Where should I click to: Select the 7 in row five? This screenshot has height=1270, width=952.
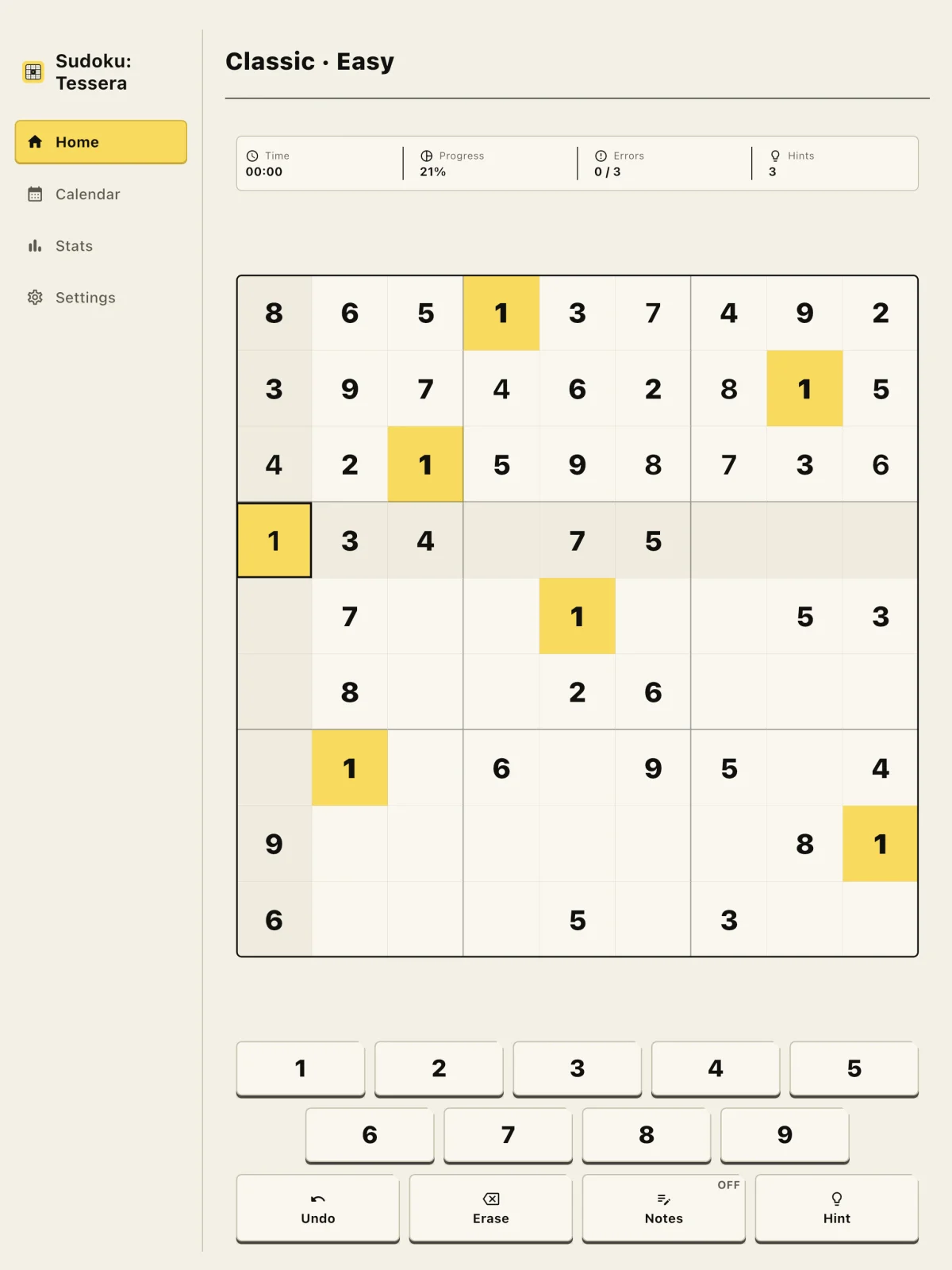click(350, 617)
